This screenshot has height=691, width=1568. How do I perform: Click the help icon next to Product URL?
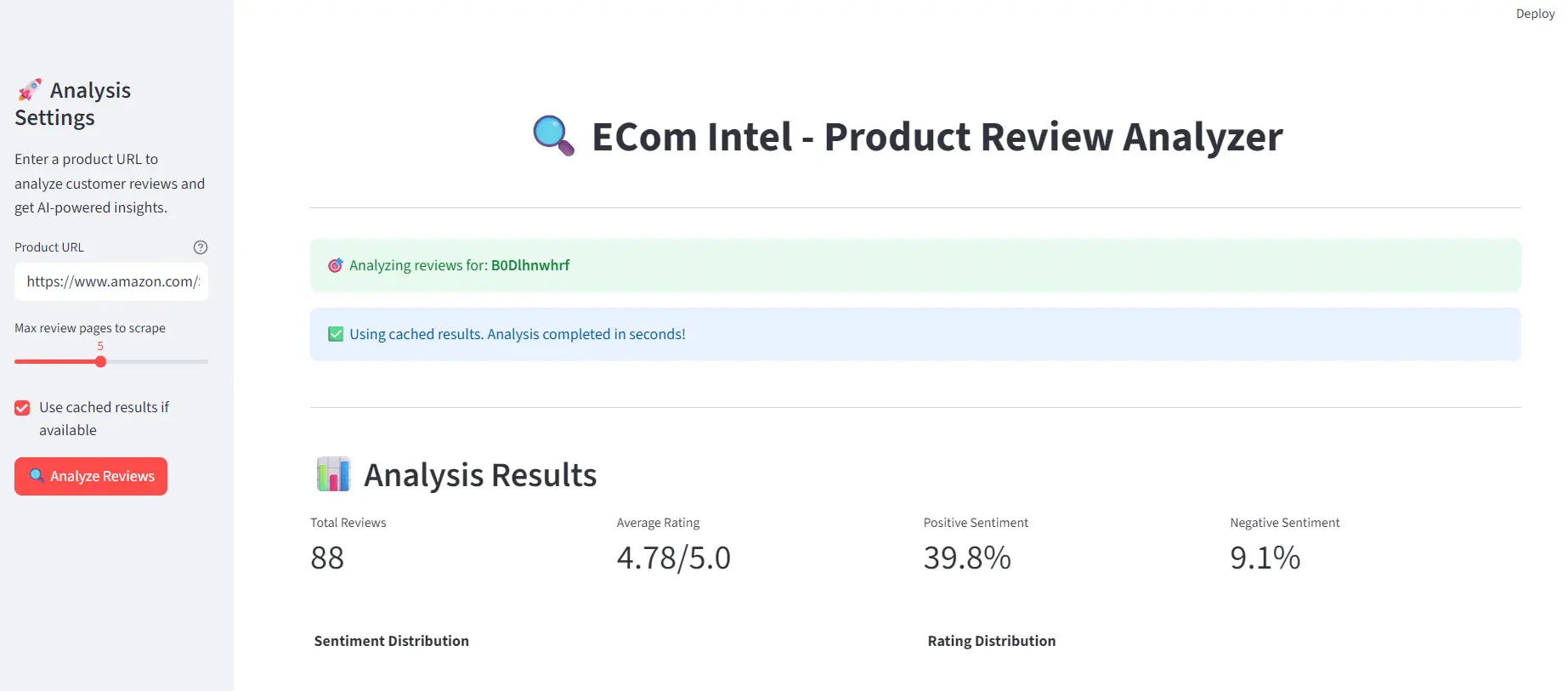pyautogui.click(x=201, y=247)
